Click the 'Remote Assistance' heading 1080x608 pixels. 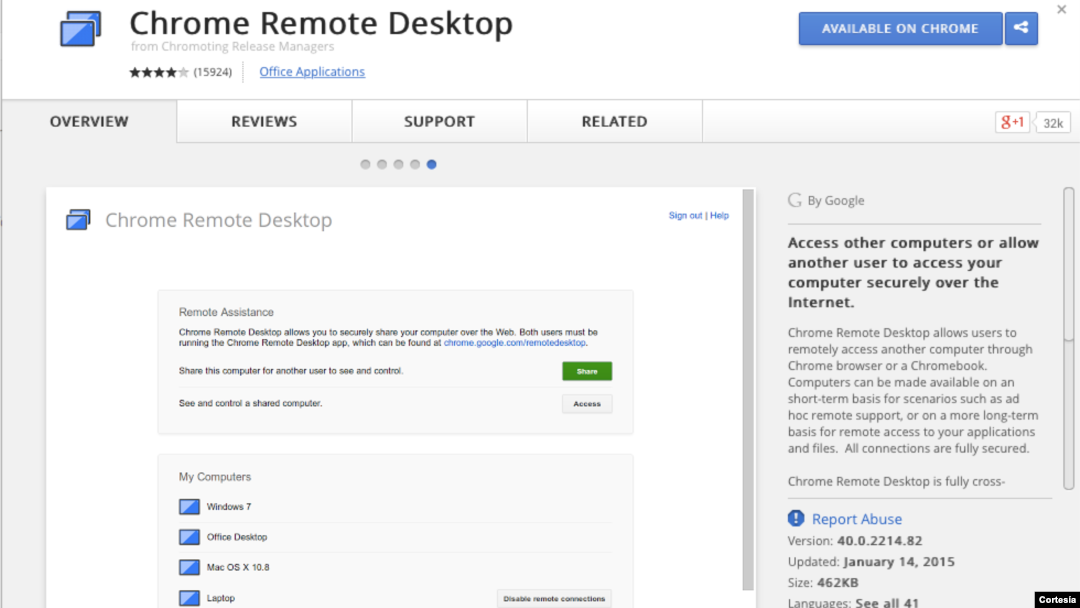click(226, 312)
